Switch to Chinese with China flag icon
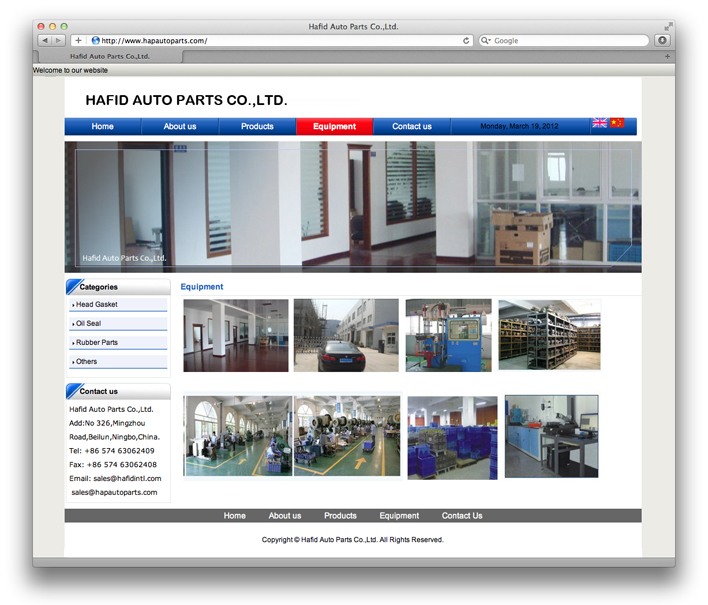This screenshot has height=605, width=708. point(617,123)
